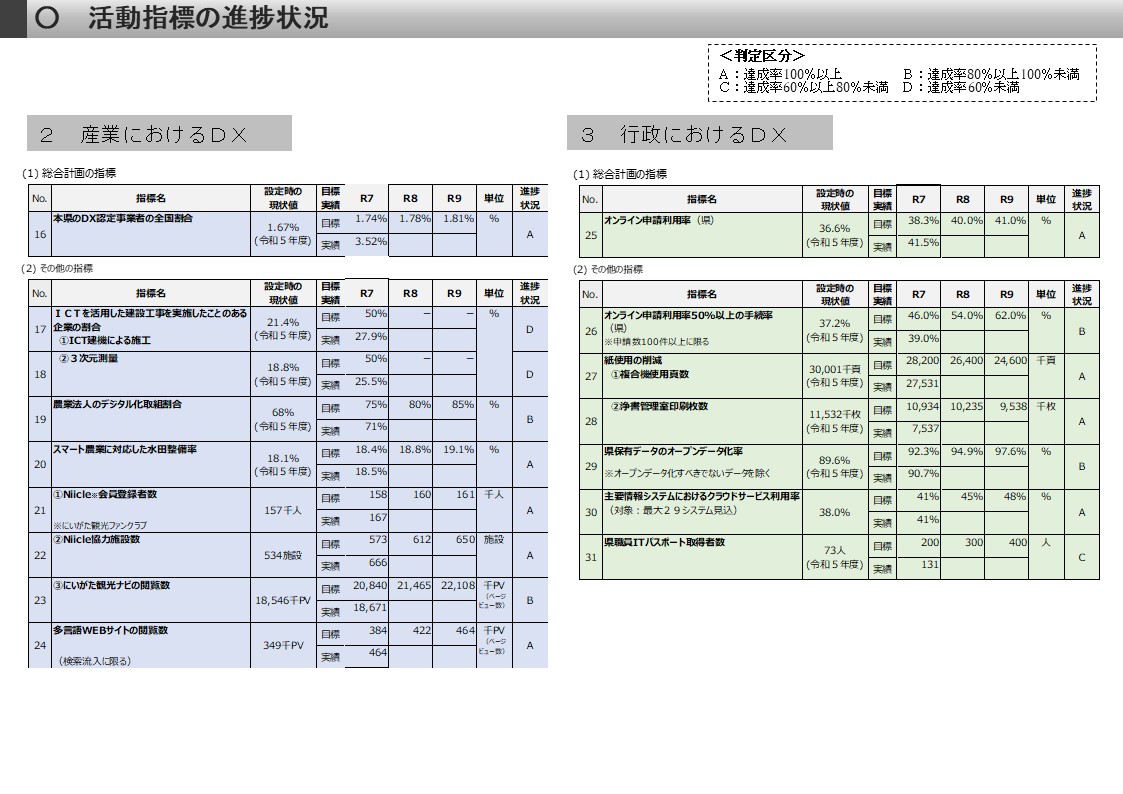Select the D status for ②3次元測量
The height and width of the screenshot is (794, 1123).
[x=530, y=374]
